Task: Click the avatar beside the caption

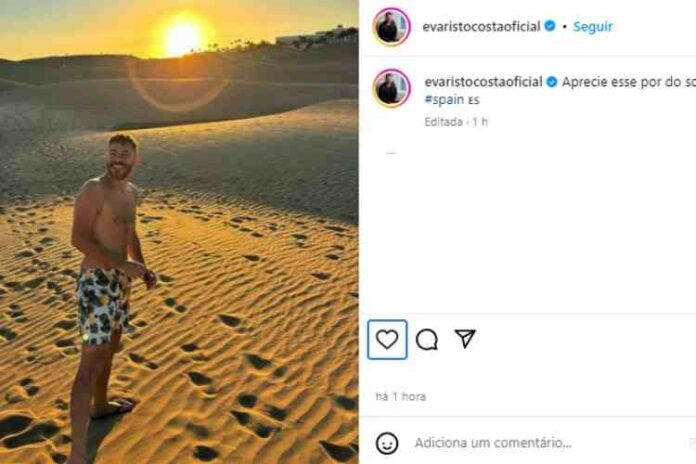Action: [391, 88]
